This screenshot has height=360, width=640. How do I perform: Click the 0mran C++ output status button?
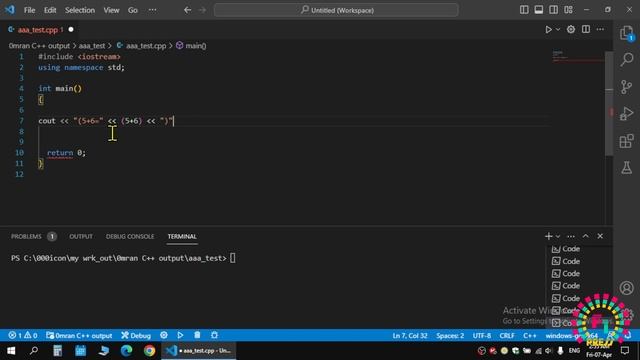pos(79,336)
